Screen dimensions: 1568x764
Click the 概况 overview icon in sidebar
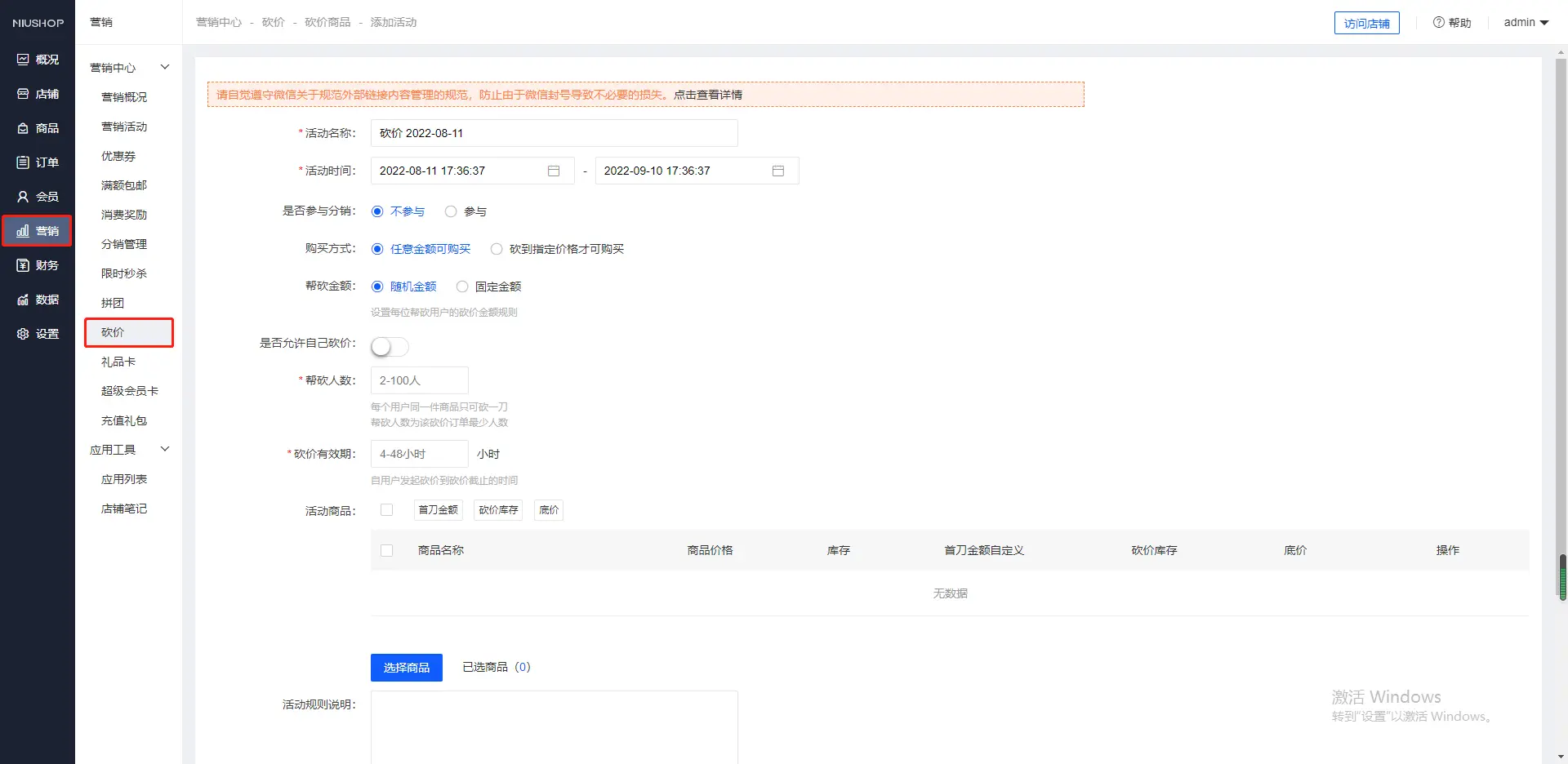[23, 60]
